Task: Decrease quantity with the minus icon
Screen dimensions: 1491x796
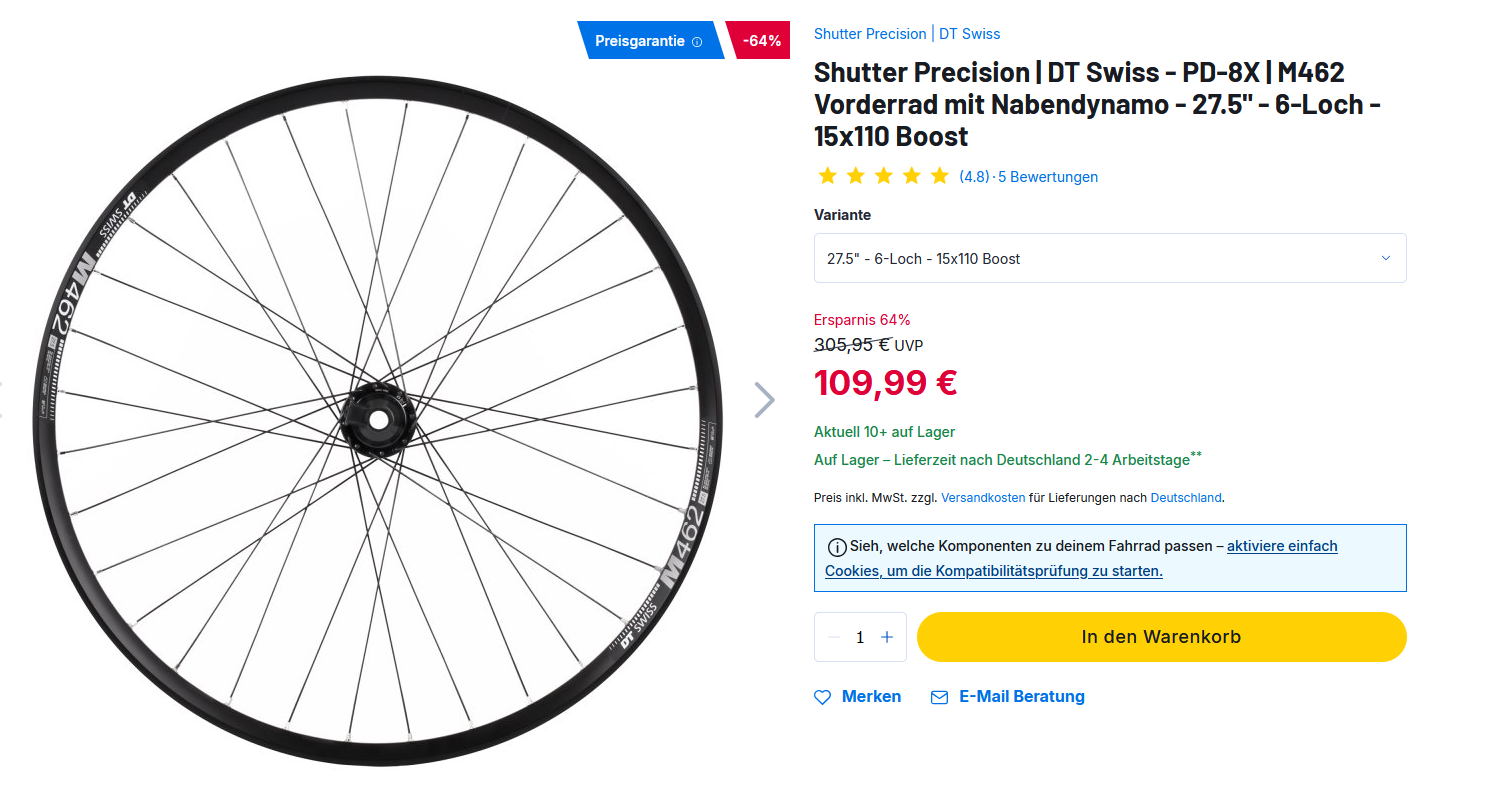Action: pyautogui.click(x=833, y=637)
